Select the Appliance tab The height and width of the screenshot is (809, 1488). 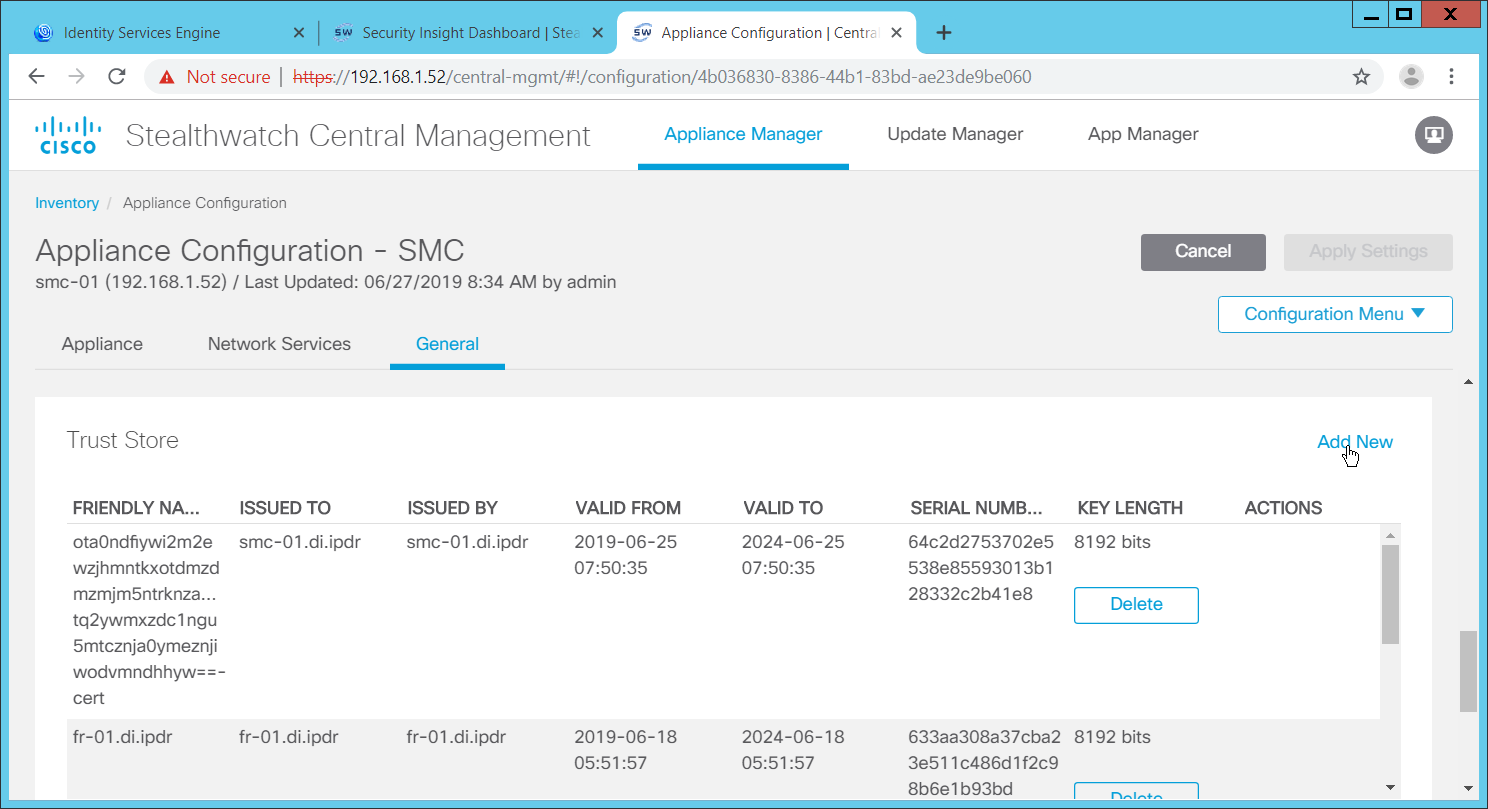click(x=102, y=344)
